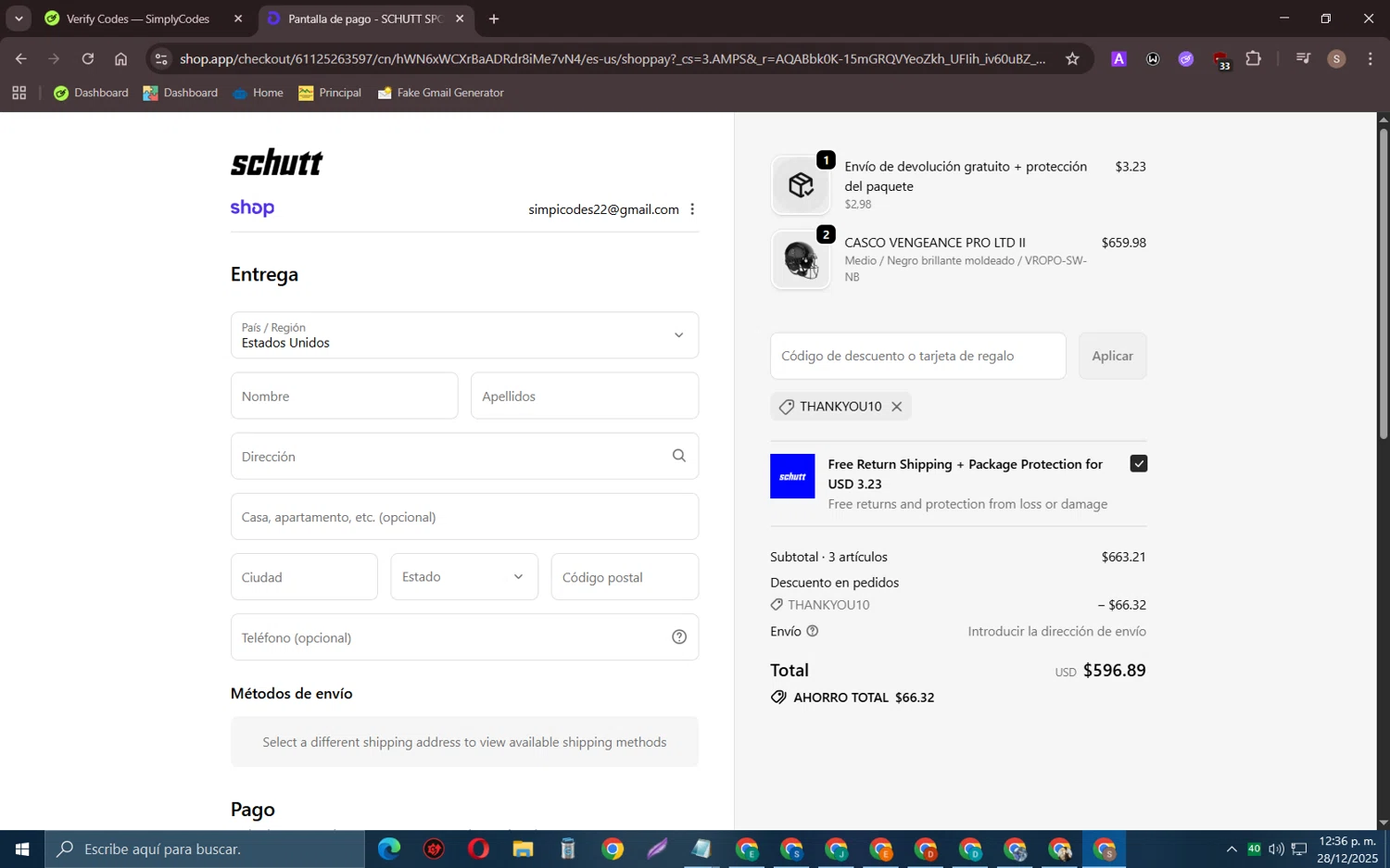Screen dimensions: 1390x868
Task: Close the Pantalla de pago tab
Action: point(460,19)
